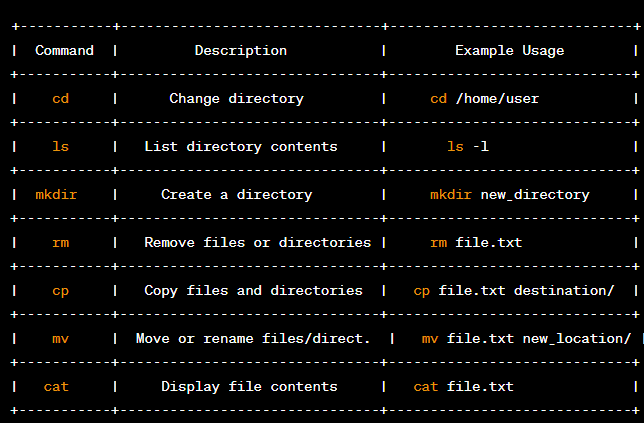Click the Example Usage column header

[x=510, y=51]
